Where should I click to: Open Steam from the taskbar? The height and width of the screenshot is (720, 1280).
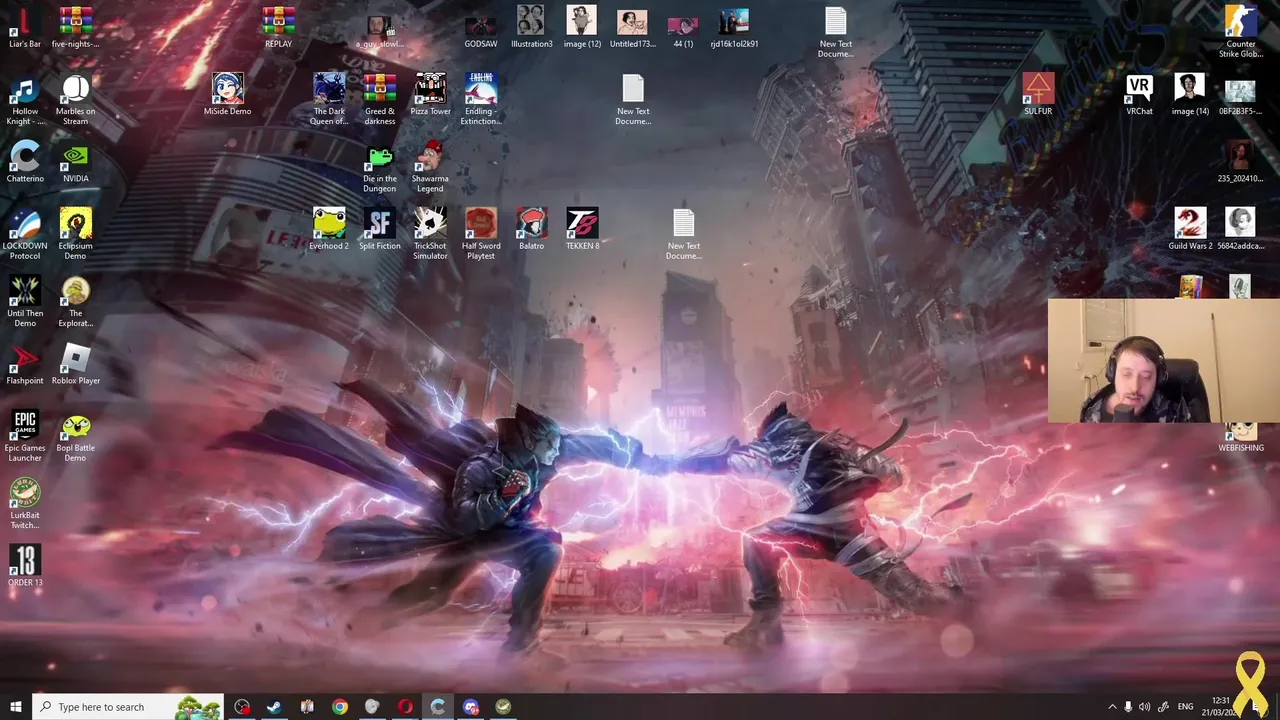(x=274, y=707)
